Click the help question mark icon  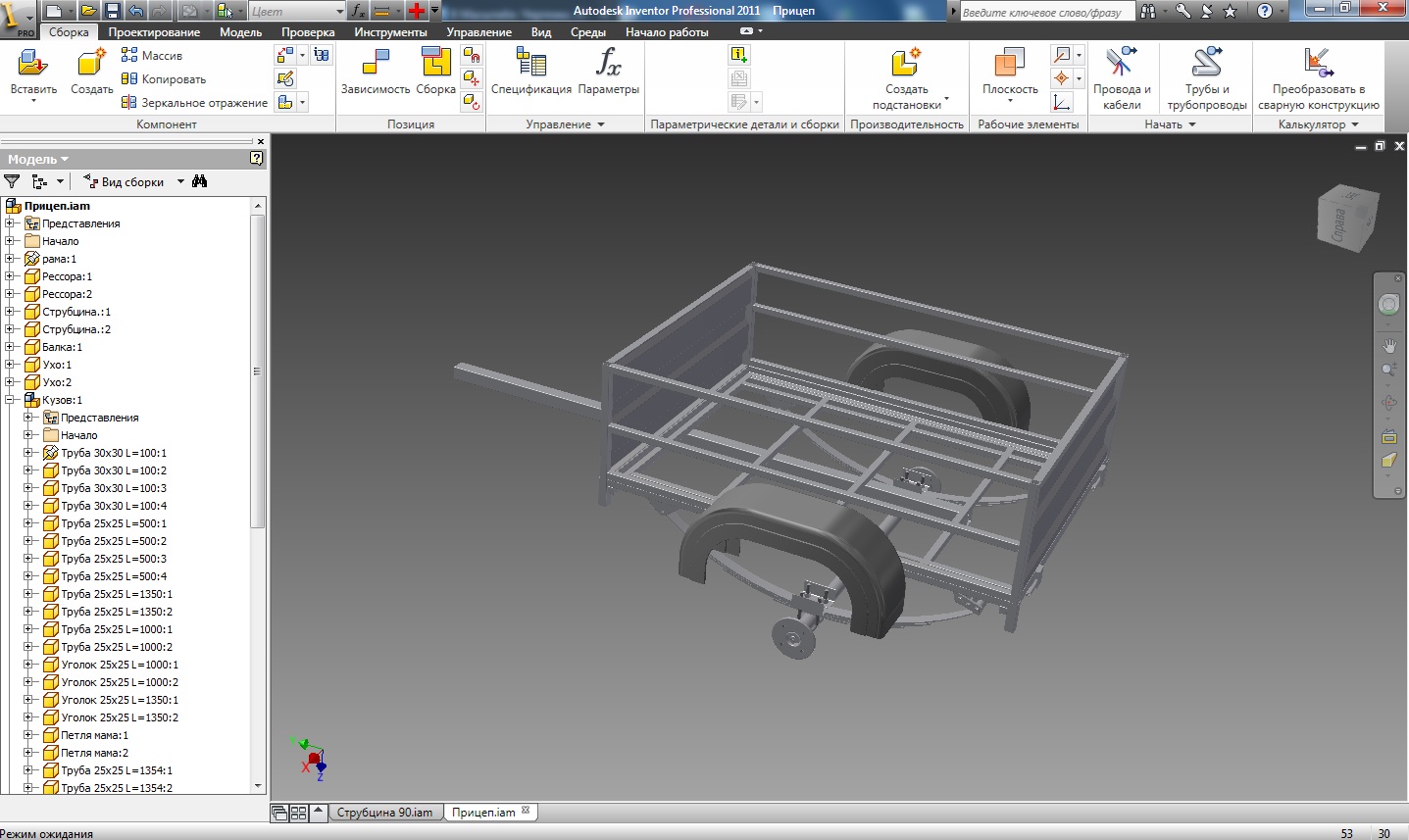1265,11
